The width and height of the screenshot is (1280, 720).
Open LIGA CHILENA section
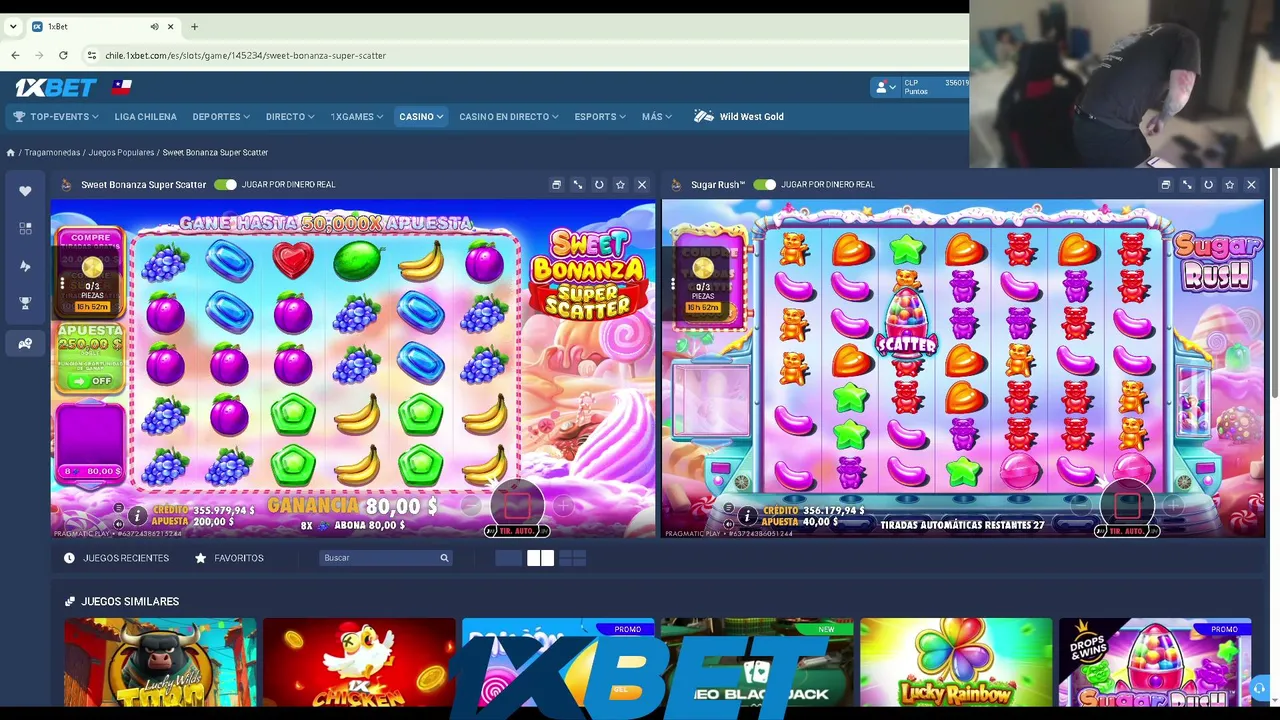(146, 117)
